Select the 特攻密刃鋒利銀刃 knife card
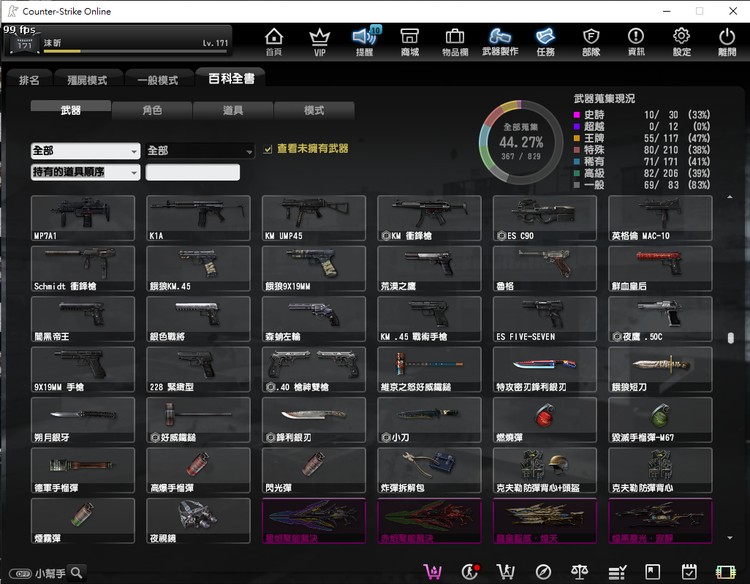Viewport: 750px width, 584px height. 545,369
